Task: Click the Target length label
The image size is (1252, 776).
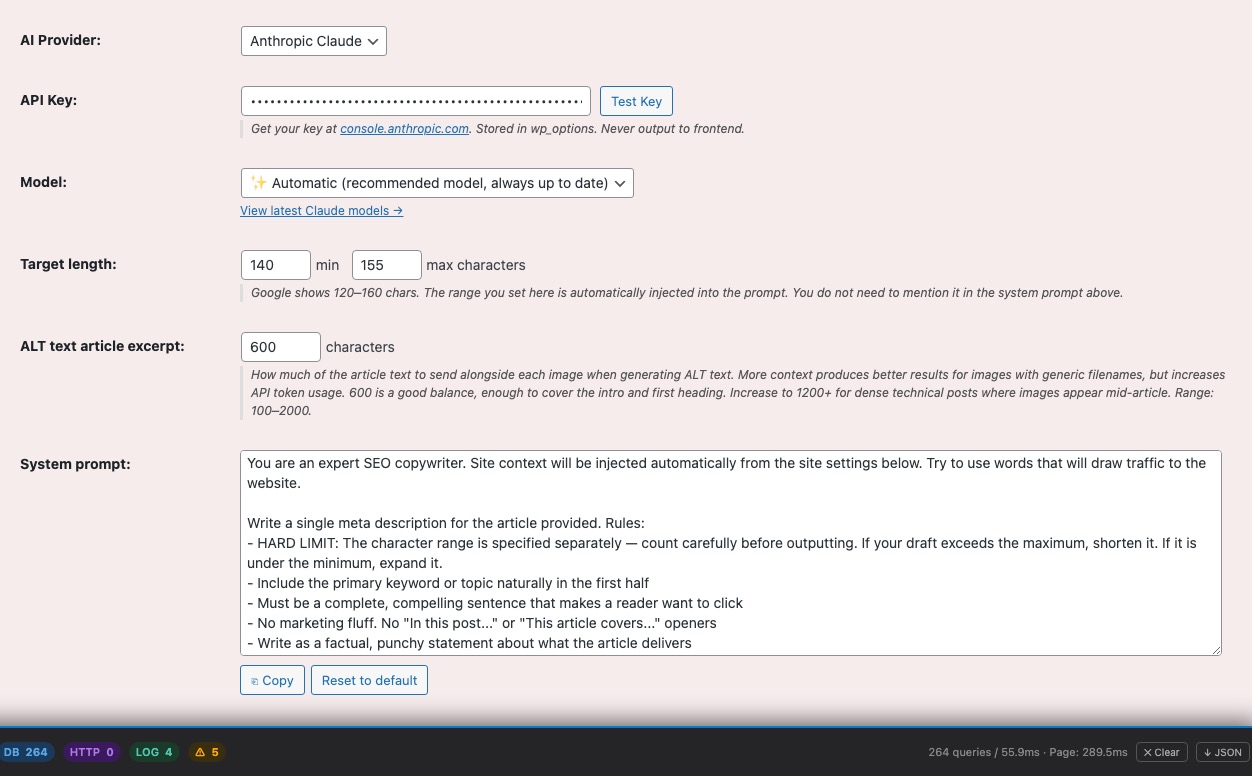Action: [68, 264]
